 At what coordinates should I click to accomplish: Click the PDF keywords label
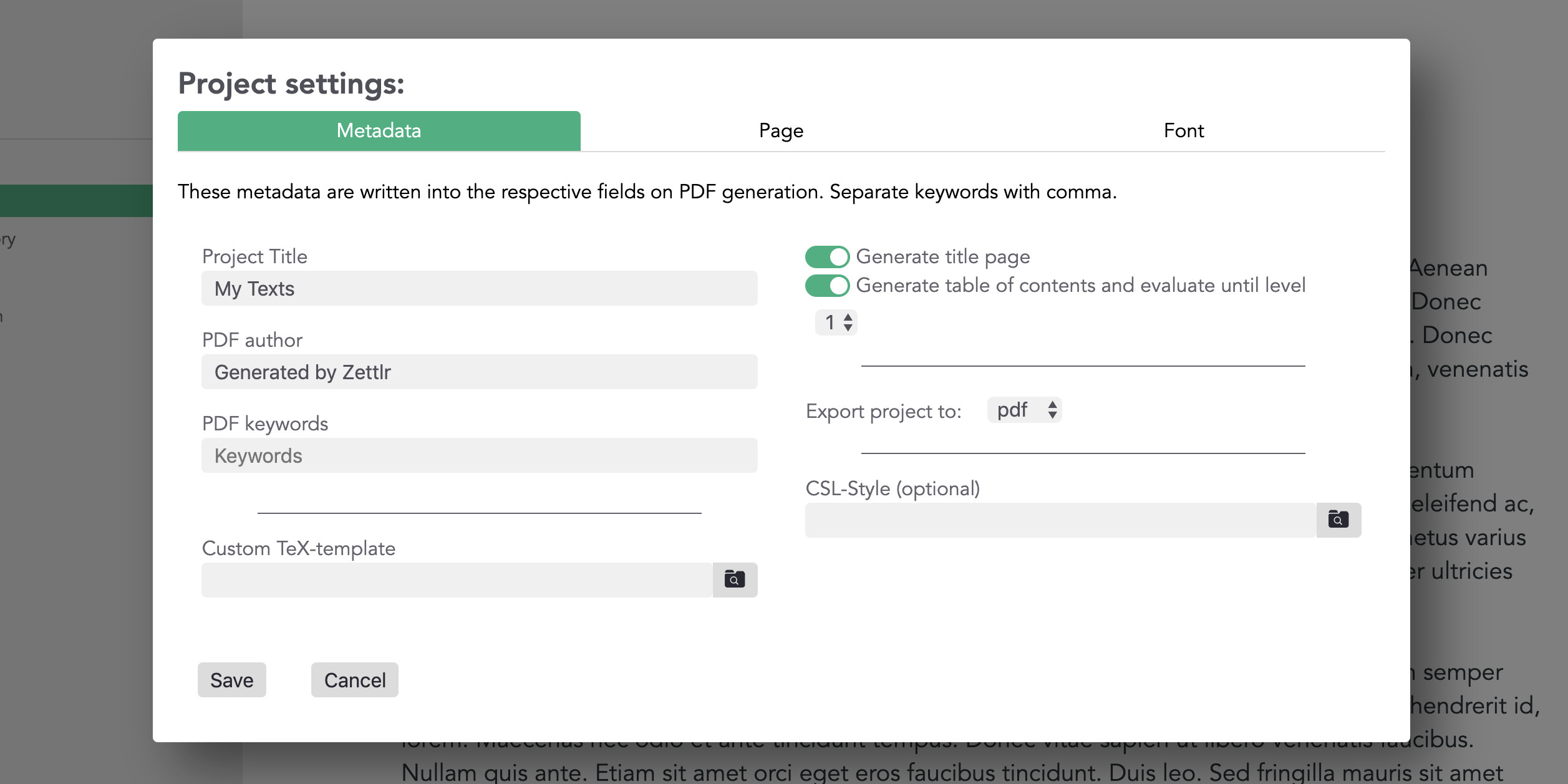tap(265, 423)
